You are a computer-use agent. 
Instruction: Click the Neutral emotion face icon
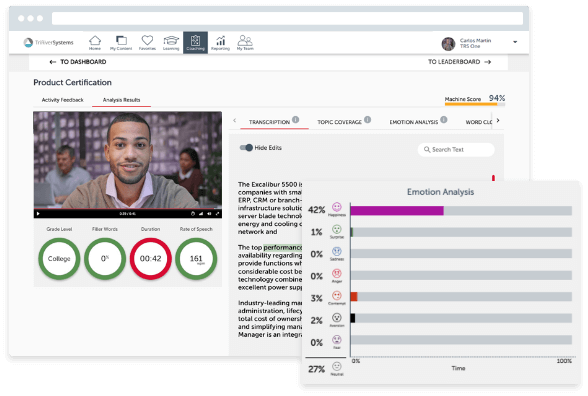[337, 366]
